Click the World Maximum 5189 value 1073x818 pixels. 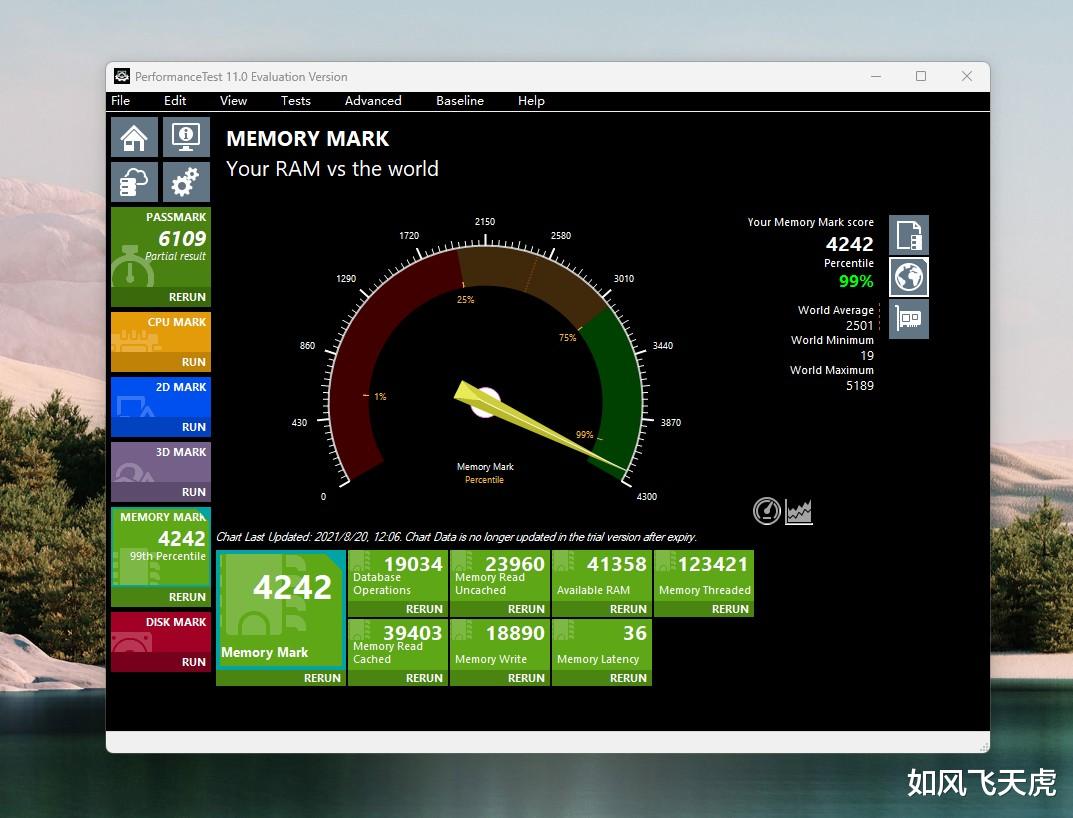coord(859,385)
